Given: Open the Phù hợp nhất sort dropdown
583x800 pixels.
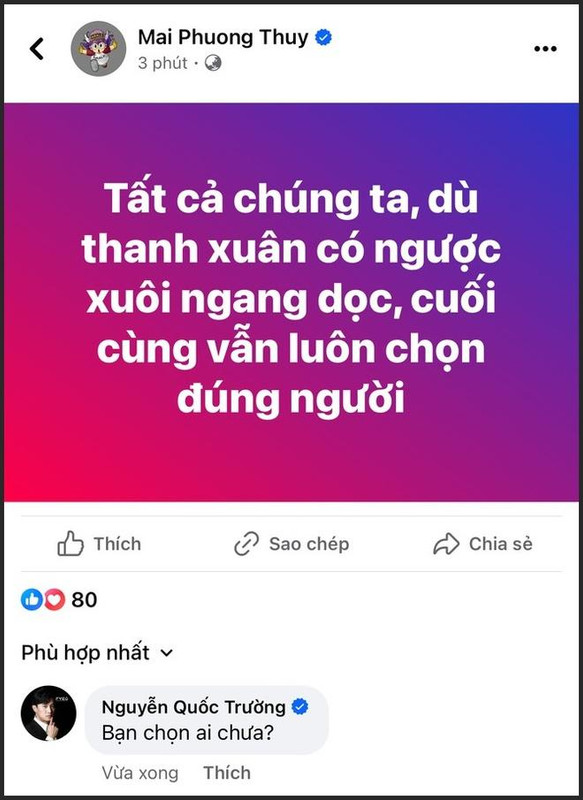Looking at the screenshot, I should point(97,653).
